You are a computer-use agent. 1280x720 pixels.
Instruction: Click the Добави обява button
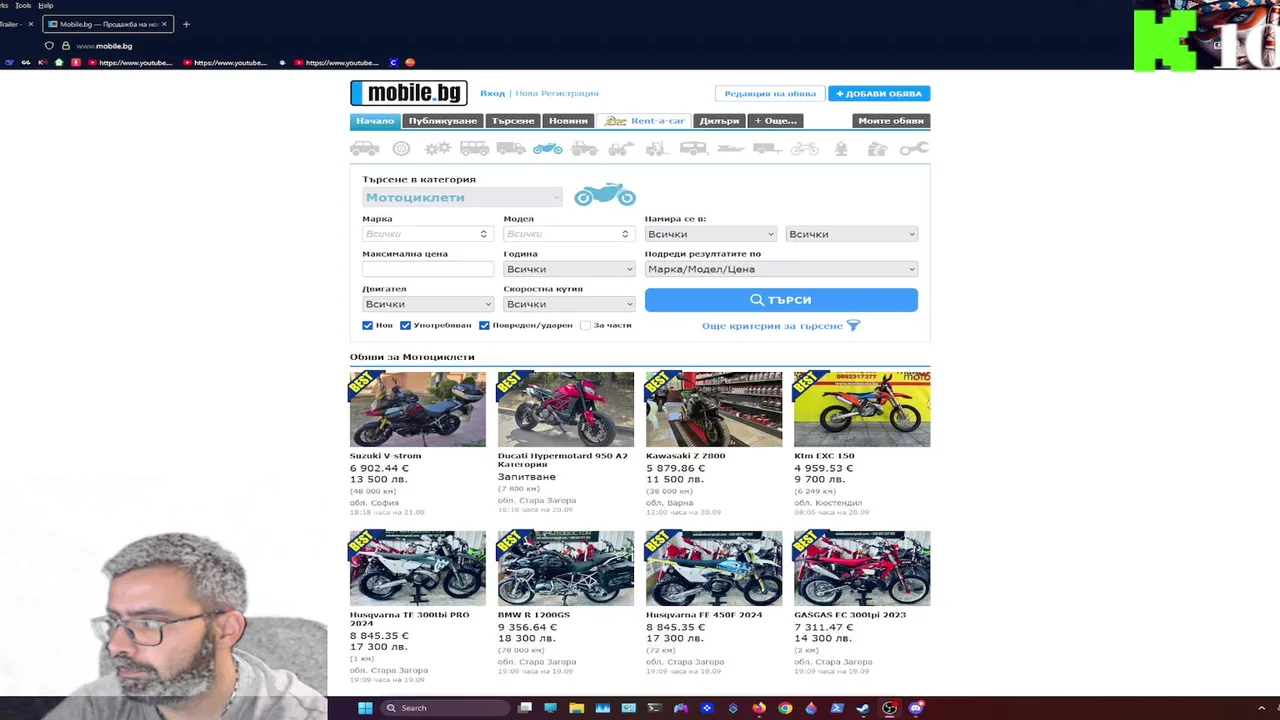click(x=879, y=94)
